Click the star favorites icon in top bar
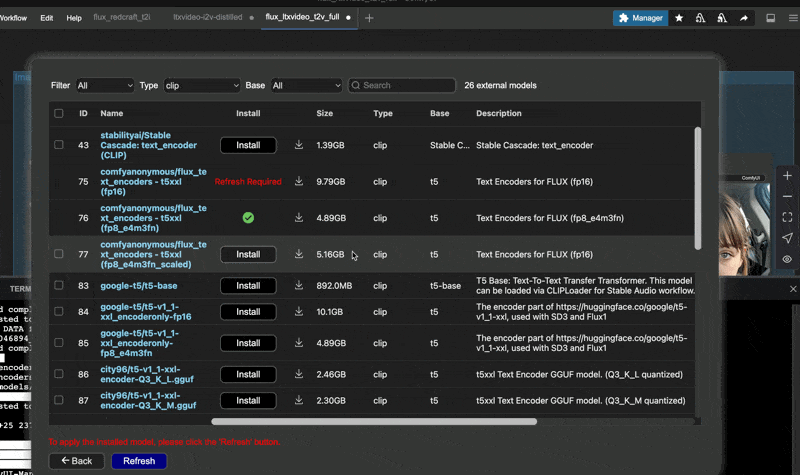The width and height of the screenshot is (800, 475). coord(679,18)
